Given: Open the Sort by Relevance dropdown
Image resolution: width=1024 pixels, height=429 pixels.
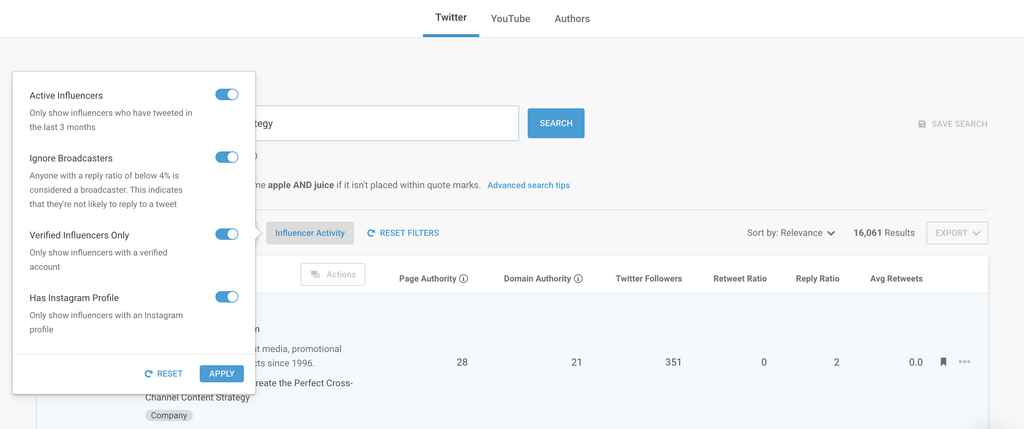Looking at the screenshot, I should 790,233.
